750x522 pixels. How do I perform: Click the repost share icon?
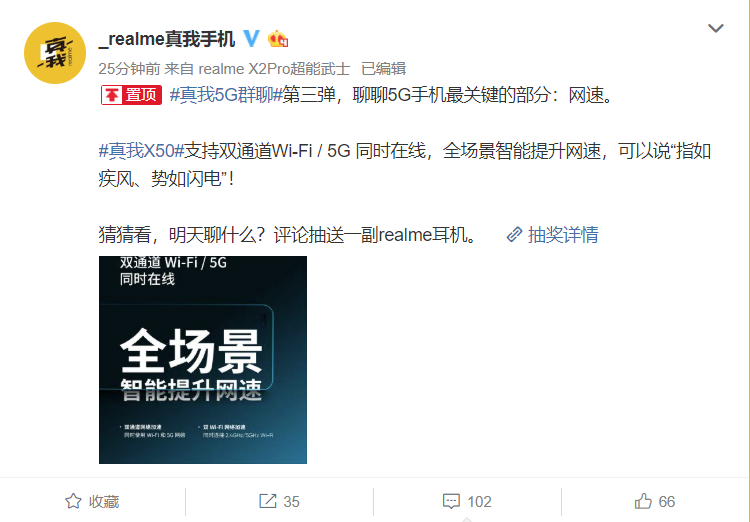(268, 501)
